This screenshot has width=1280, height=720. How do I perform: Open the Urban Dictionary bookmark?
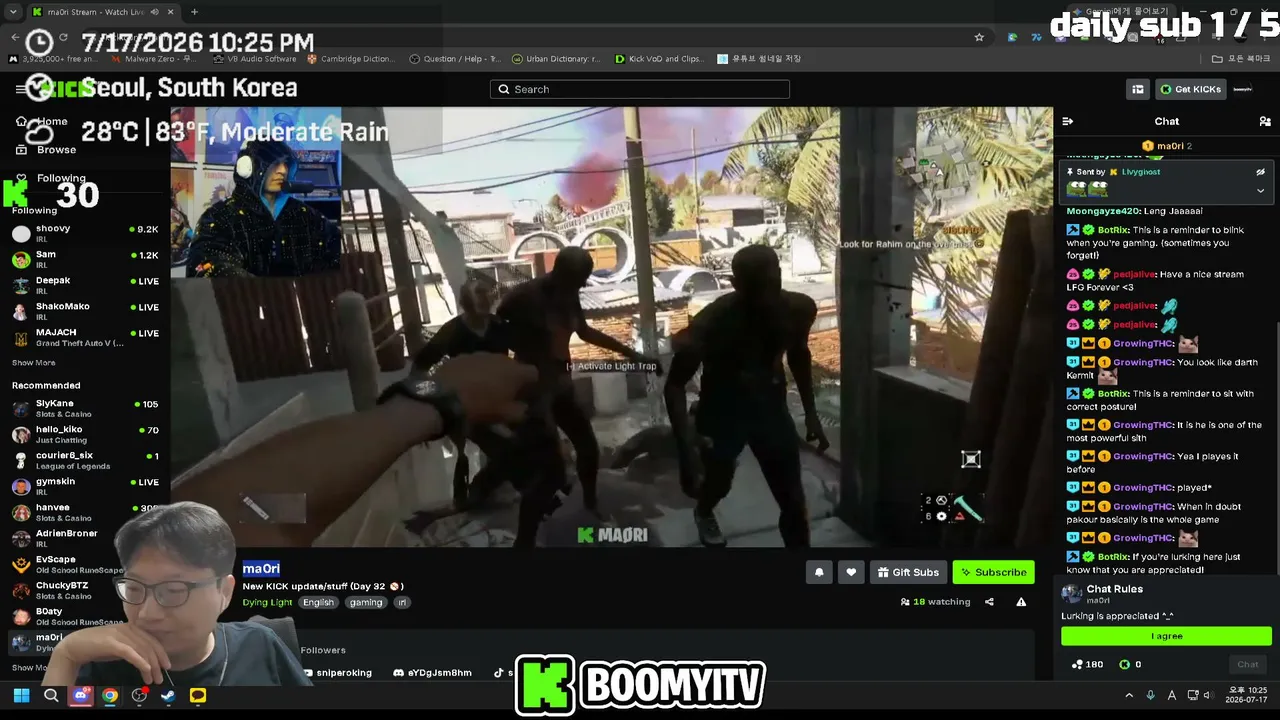coord(555,59)
